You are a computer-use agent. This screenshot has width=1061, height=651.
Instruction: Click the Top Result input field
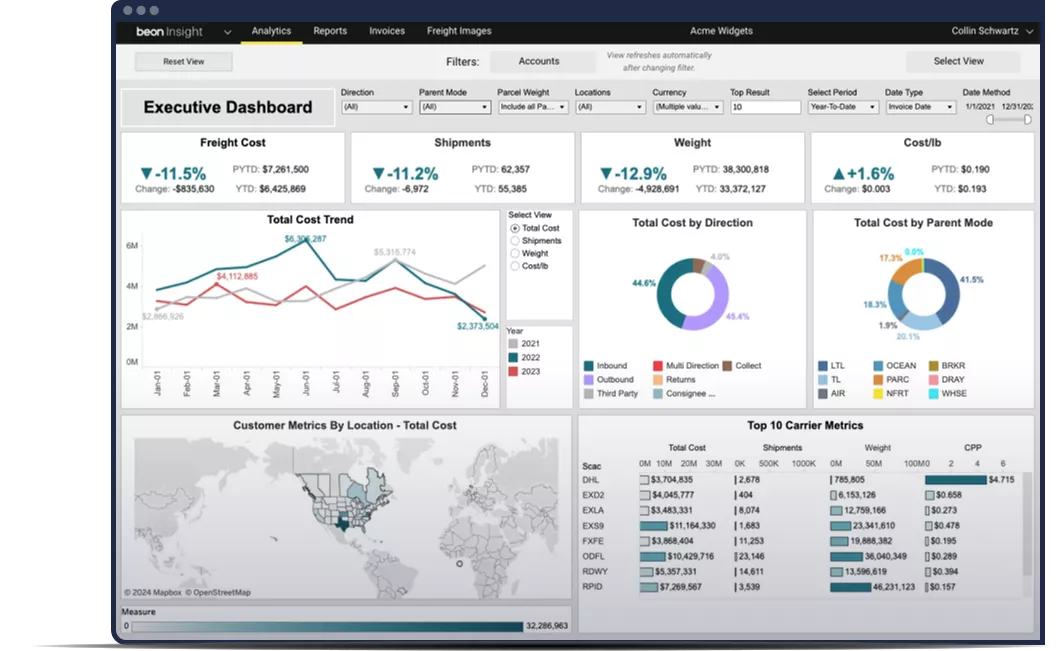(765, 107)
